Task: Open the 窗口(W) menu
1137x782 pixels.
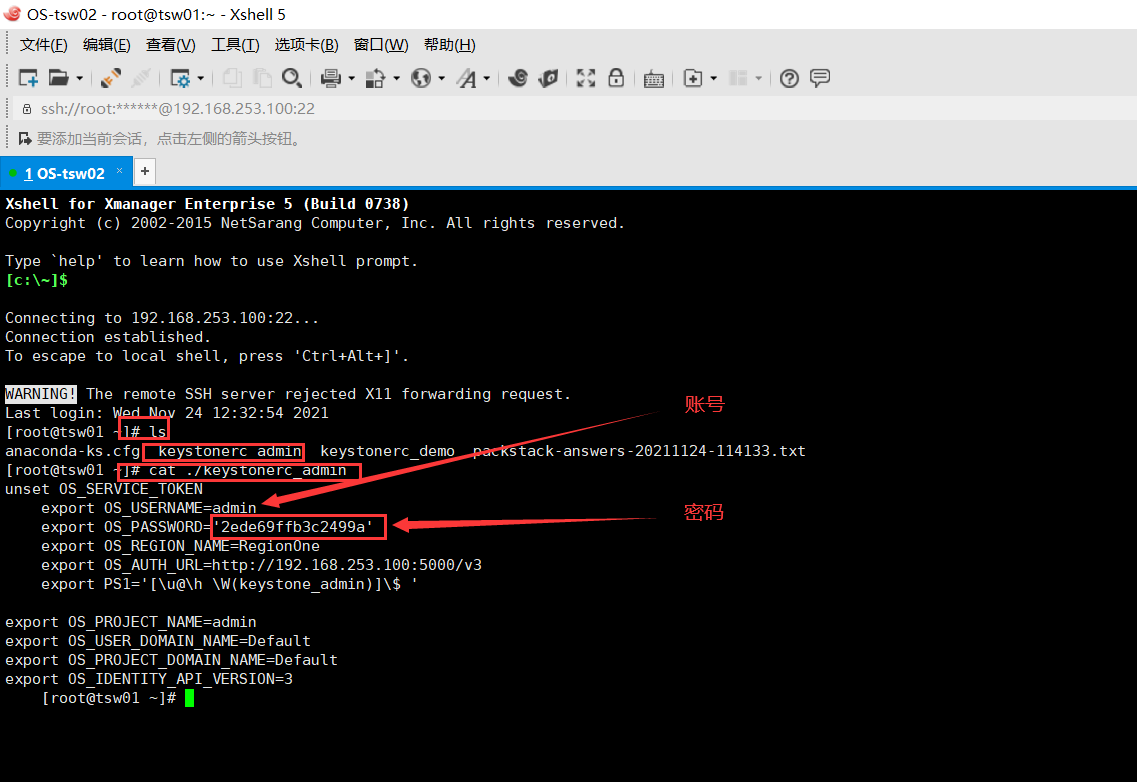Action: point(381,45)
